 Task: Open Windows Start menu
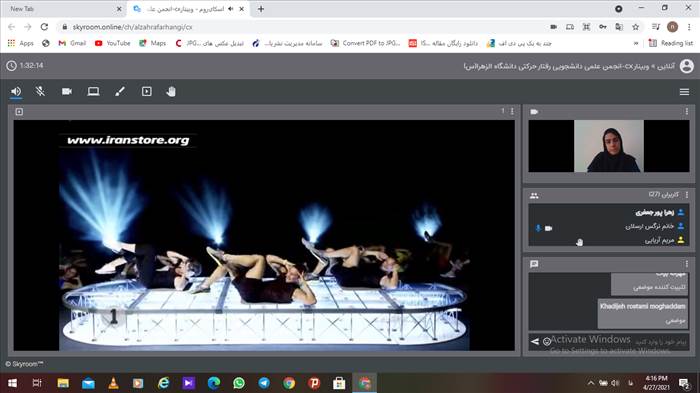(12, 383)
